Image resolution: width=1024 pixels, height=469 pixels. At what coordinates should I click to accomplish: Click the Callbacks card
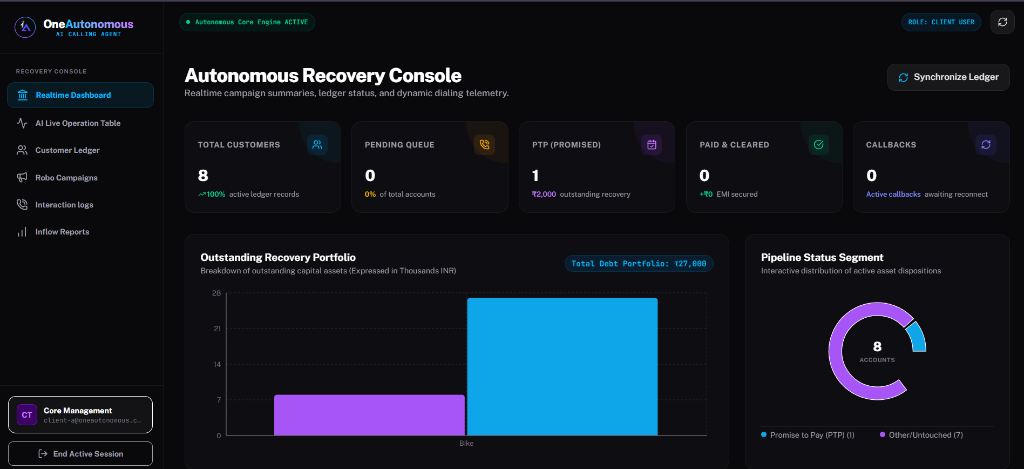tap(931, 167)
